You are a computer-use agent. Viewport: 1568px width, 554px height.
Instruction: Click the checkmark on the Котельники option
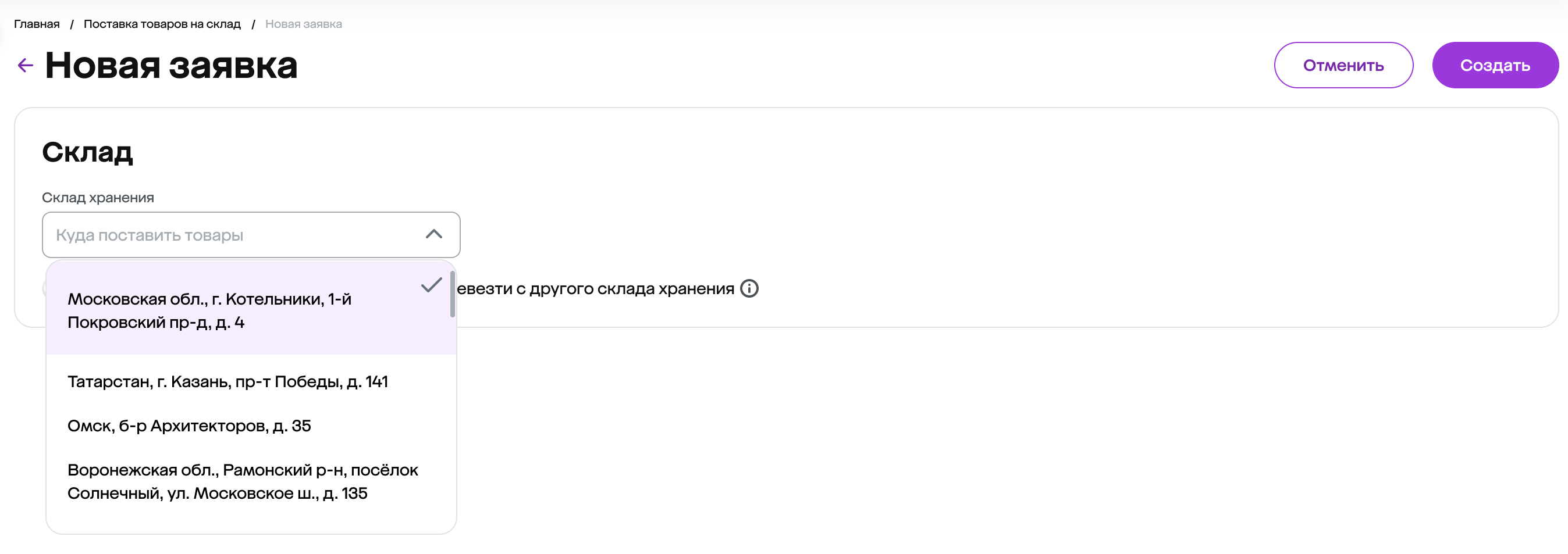(x=431, y=285)
